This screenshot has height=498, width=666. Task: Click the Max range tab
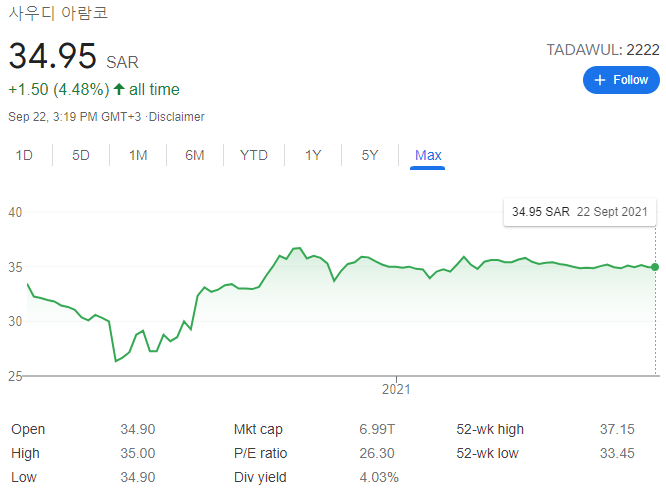coord(428,155)
